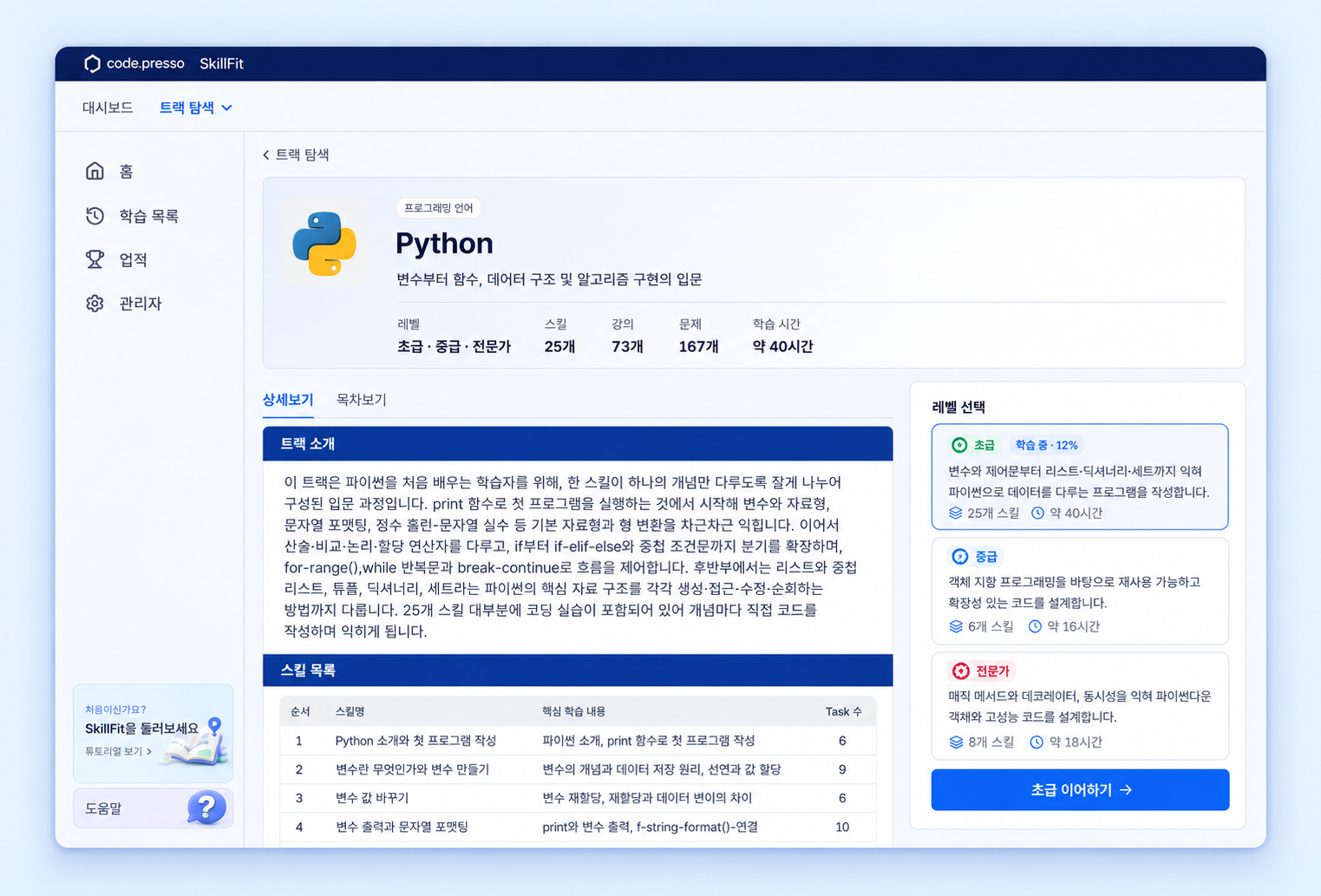This screenshot has width=1321, height=896.
Task: Click the SkillFit을 둘러보세요 tutorial card
Action: pyautogui.click(x=153, y=733)
